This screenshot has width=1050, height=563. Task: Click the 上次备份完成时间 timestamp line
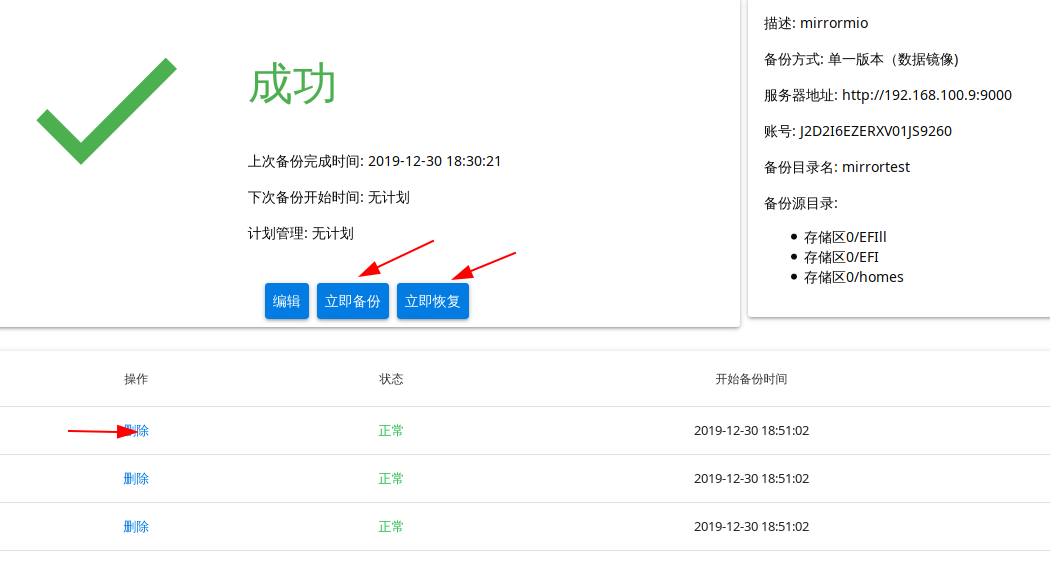click(x=374, y=161)
